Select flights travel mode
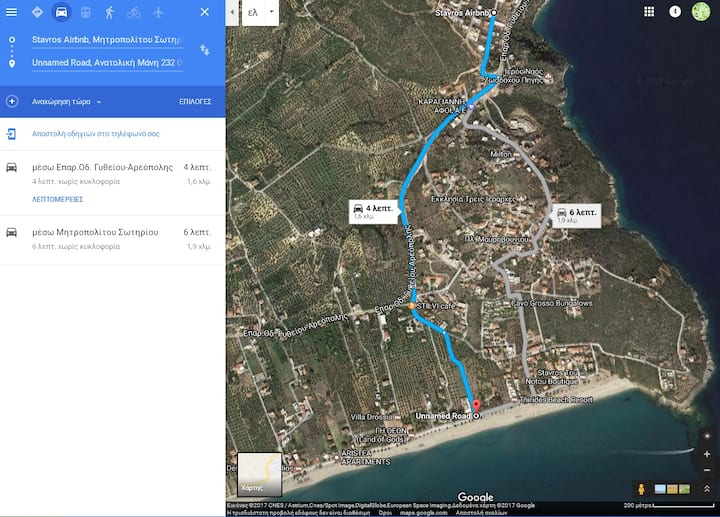The image size is (720, 517). click(159, 12)
